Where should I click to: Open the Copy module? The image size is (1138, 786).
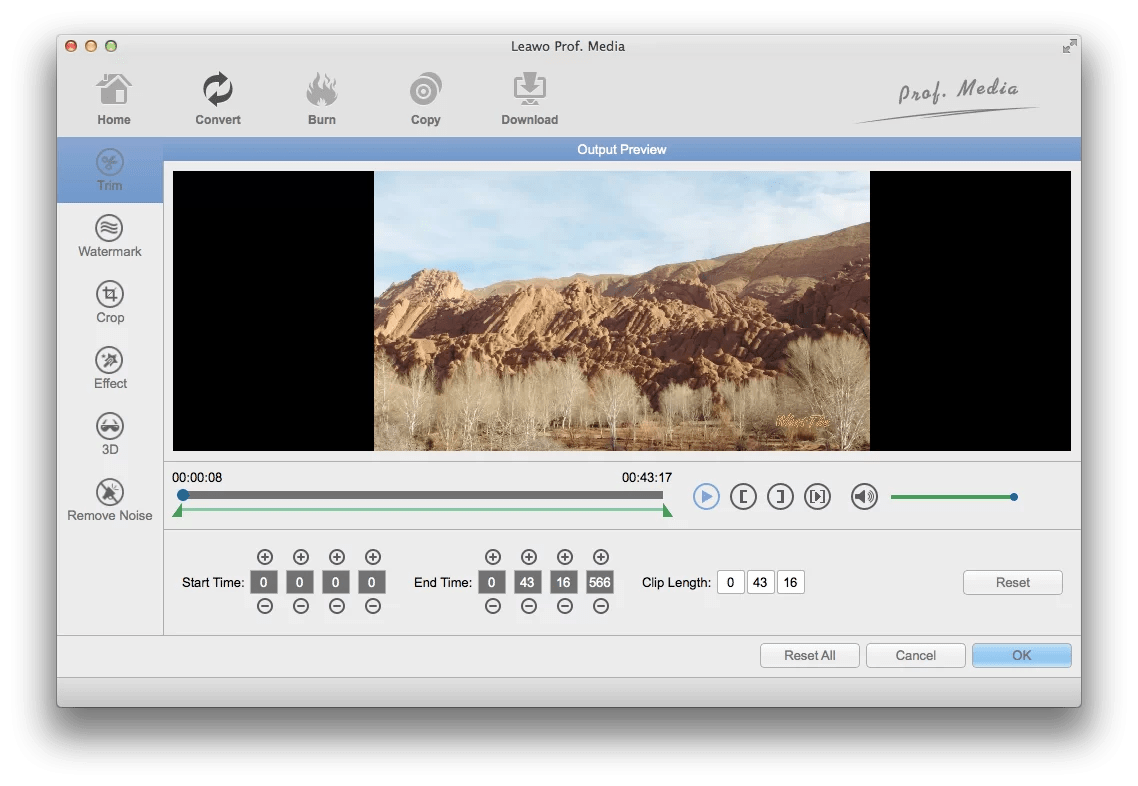[x=425, y=97]
